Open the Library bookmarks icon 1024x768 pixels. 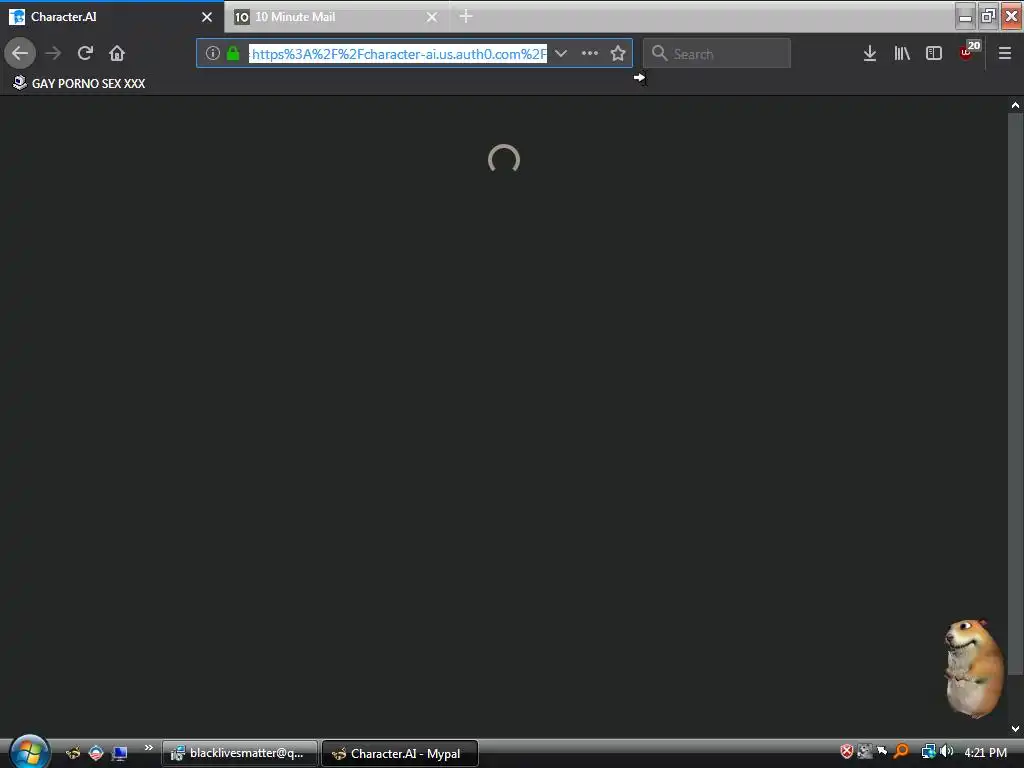pyautogui.click(x=902, y=53)
